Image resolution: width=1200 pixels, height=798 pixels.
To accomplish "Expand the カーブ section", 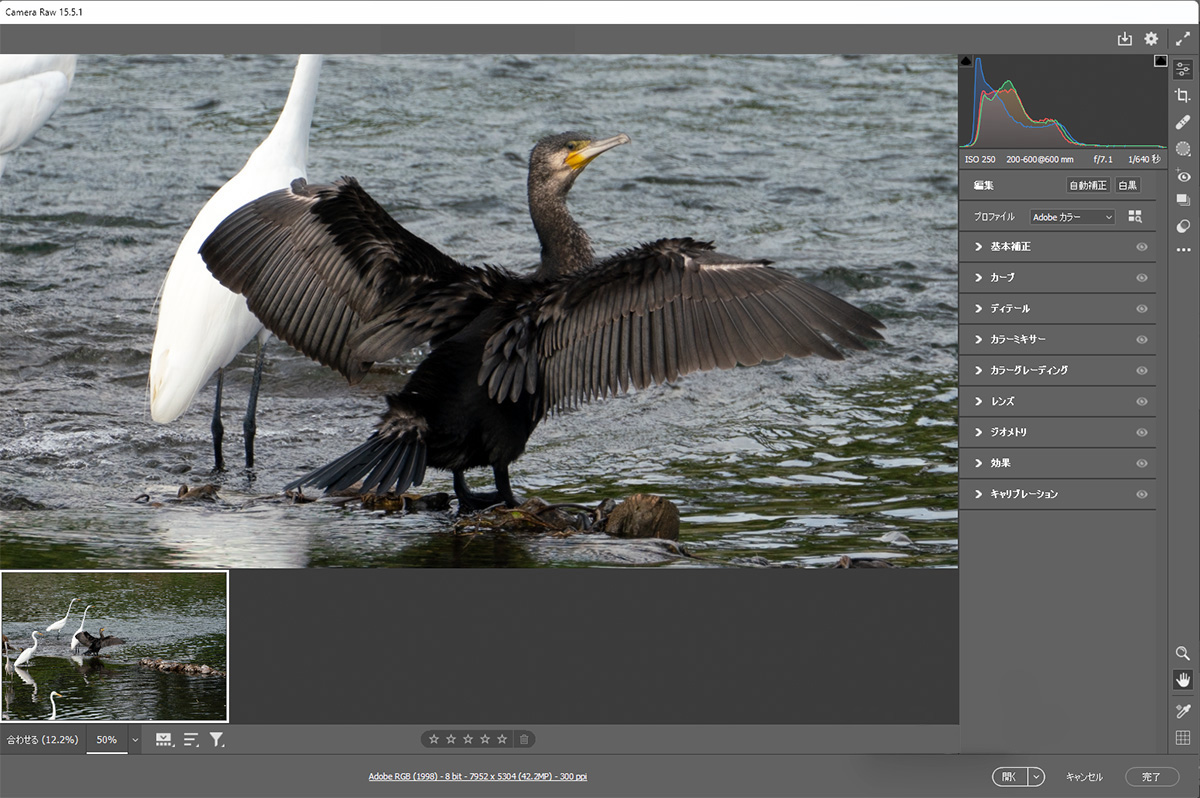I will [1002, 277].
